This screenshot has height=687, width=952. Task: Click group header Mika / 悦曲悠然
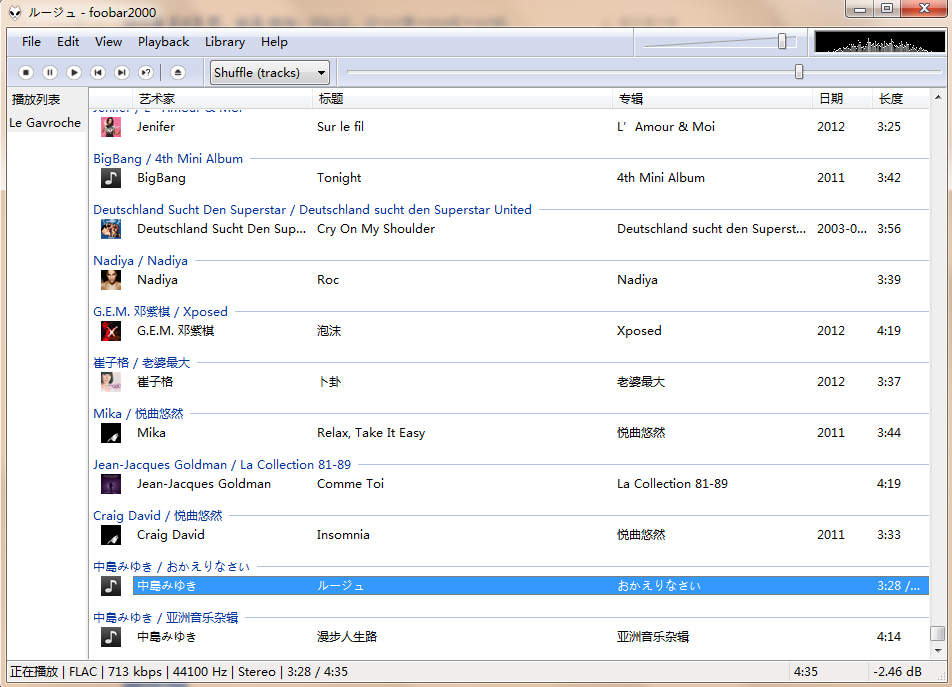pos(138,414)
